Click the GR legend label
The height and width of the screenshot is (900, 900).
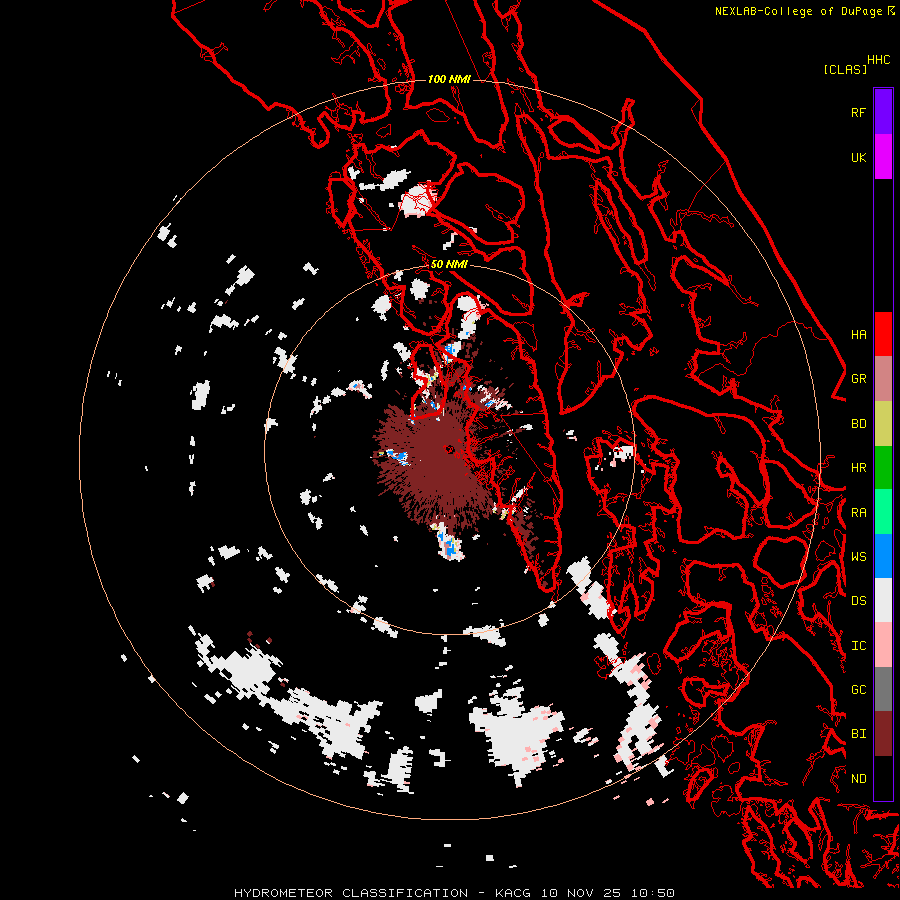point(858,379)
